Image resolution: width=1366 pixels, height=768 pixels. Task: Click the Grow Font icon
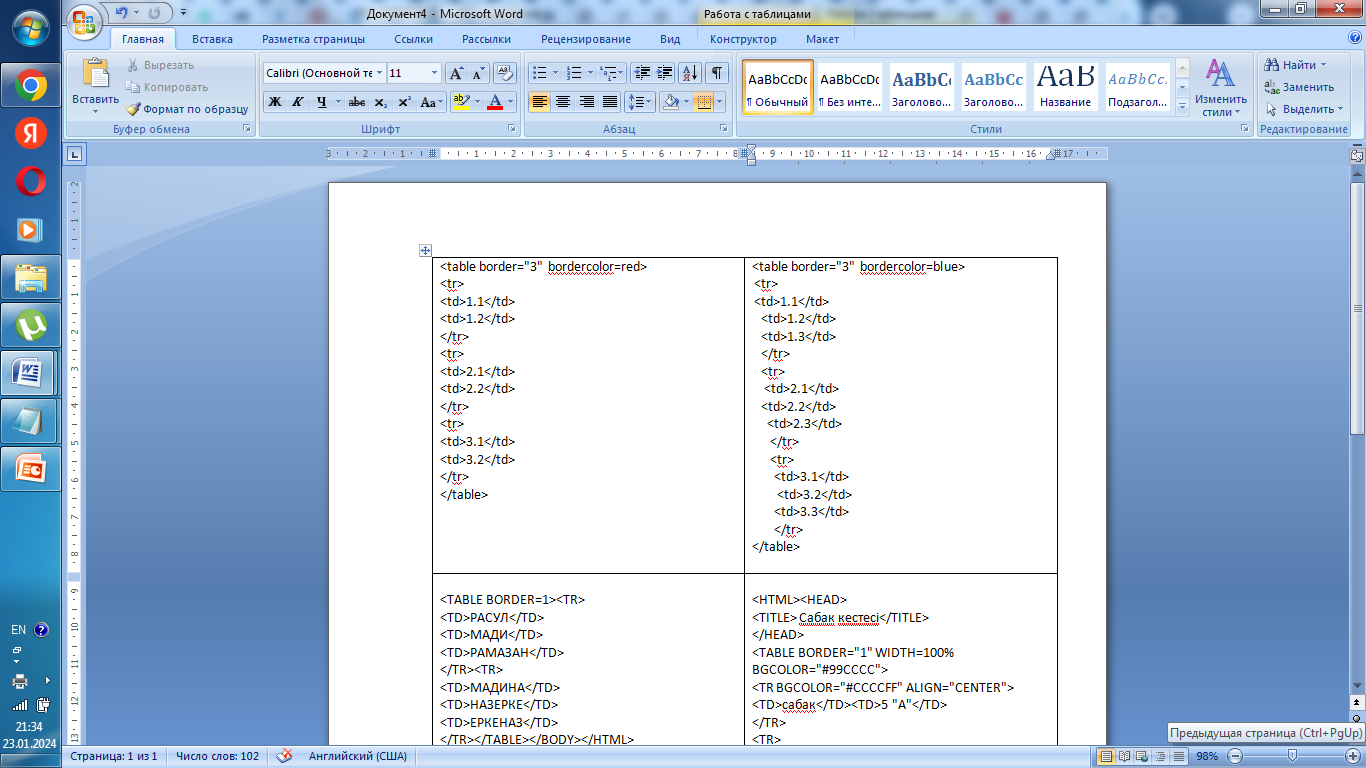(456, 73)
